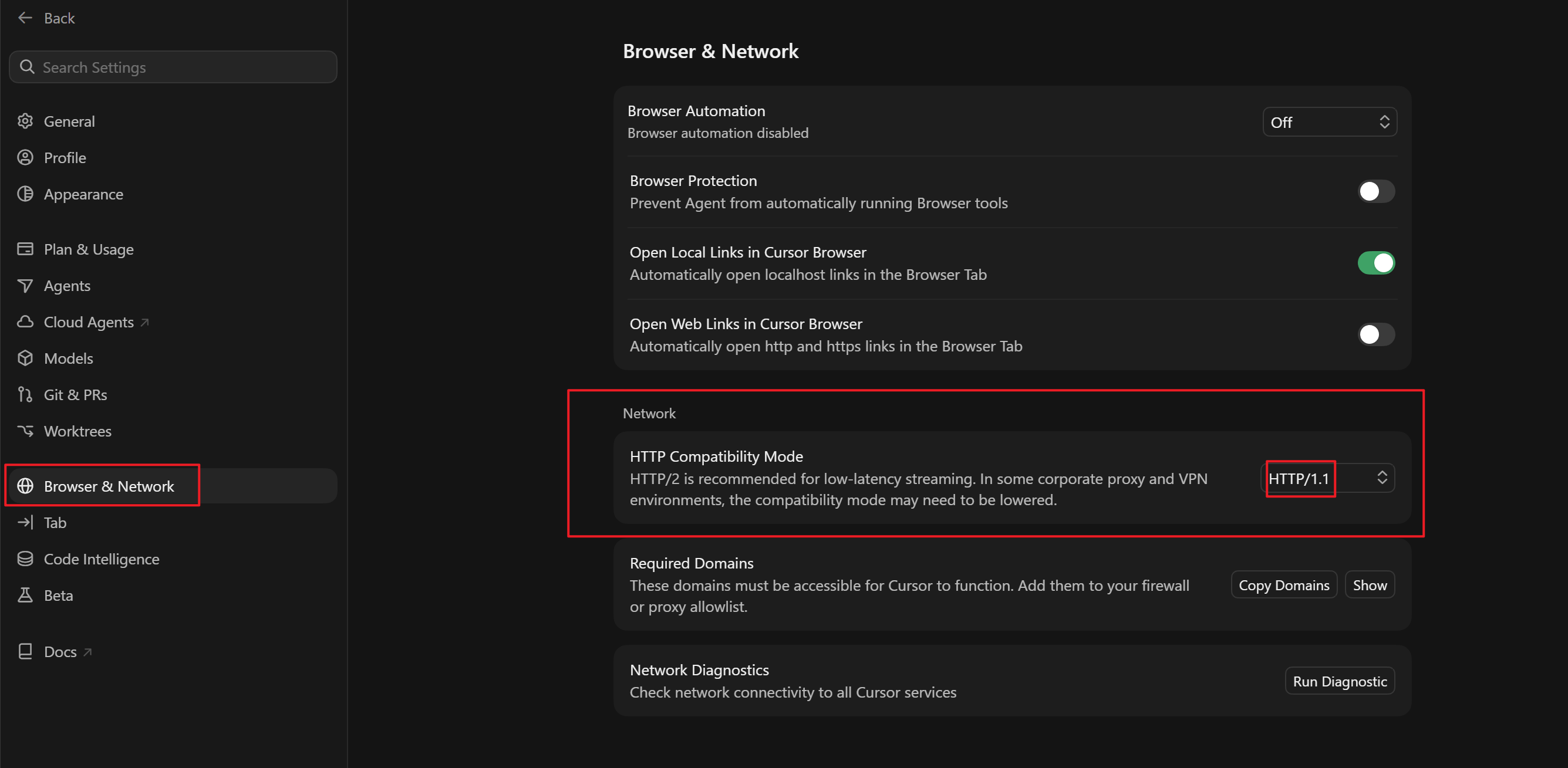Select Worktrees in the sidebar
Viewport: 1568px width, 768px height.
coord(173,431)
